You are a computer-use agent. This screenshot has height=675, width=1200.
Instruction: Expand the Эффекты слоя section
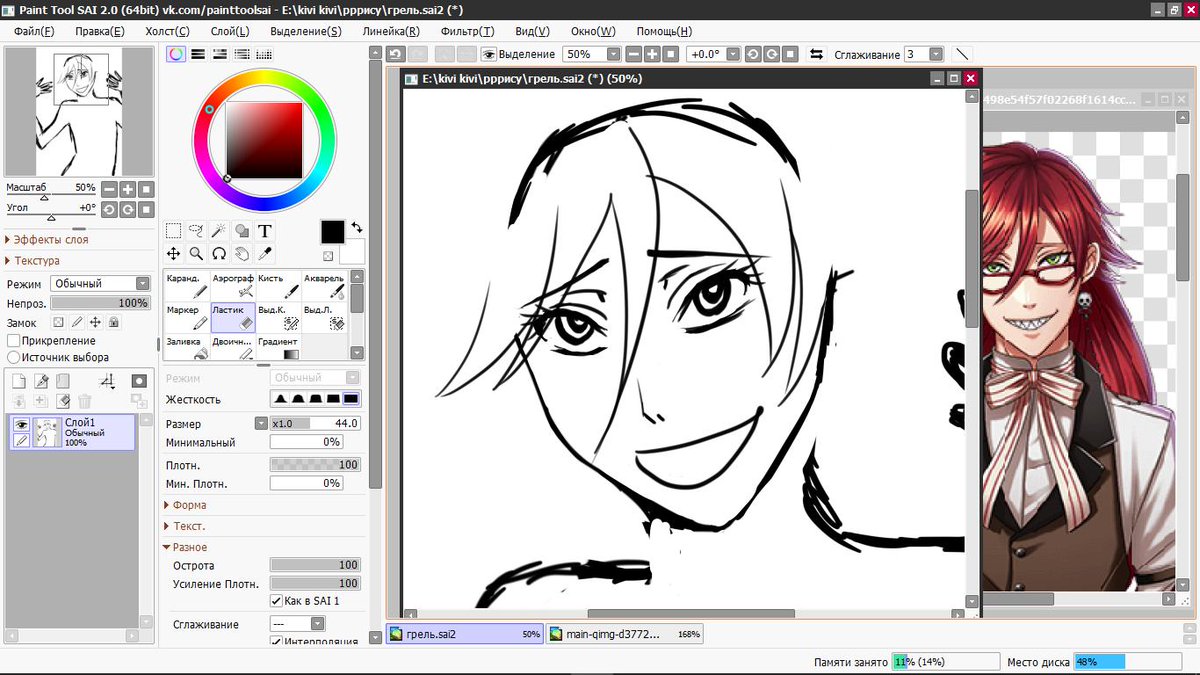[48, 240]
